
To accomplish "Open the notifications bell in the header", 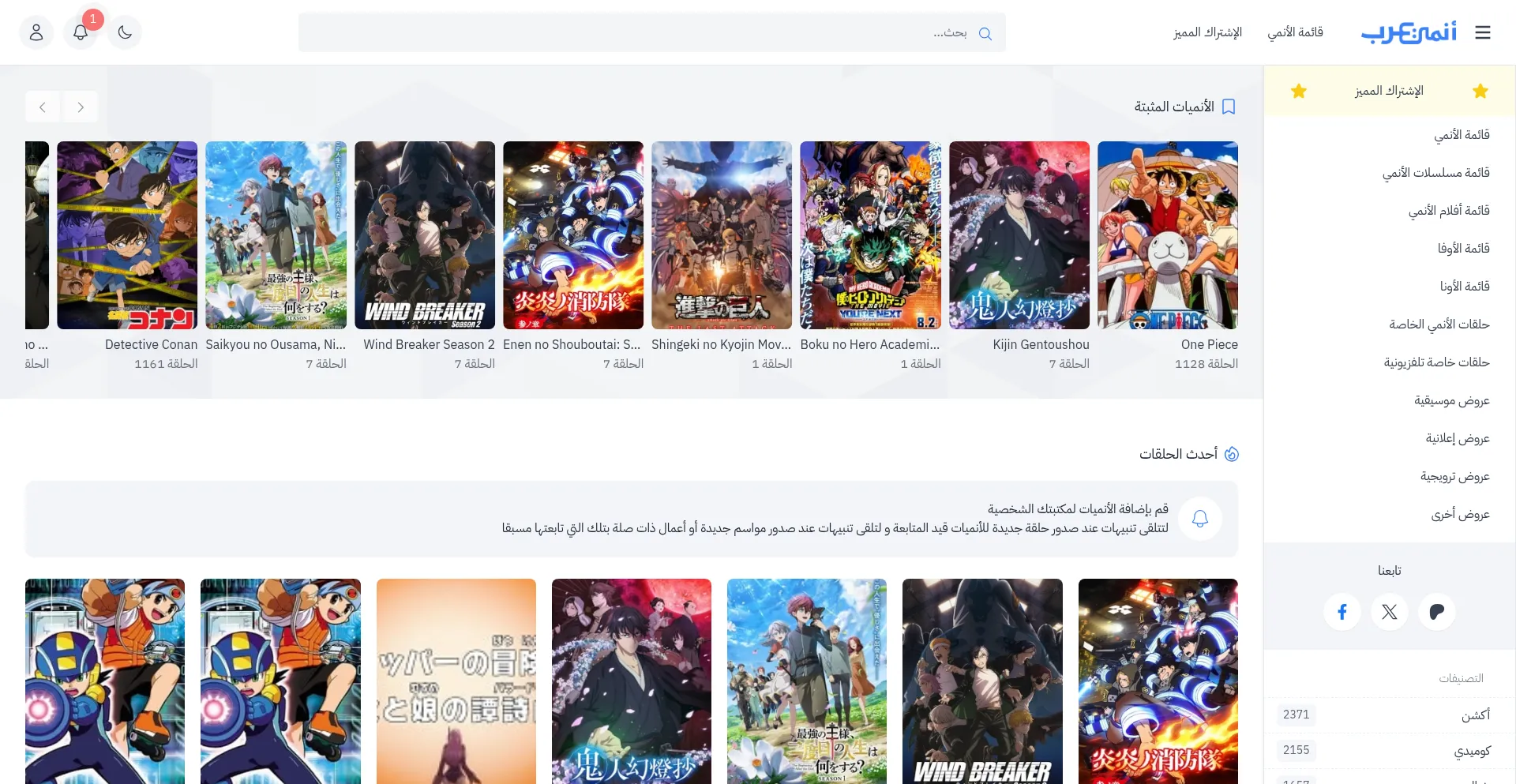I will point(81,32).
